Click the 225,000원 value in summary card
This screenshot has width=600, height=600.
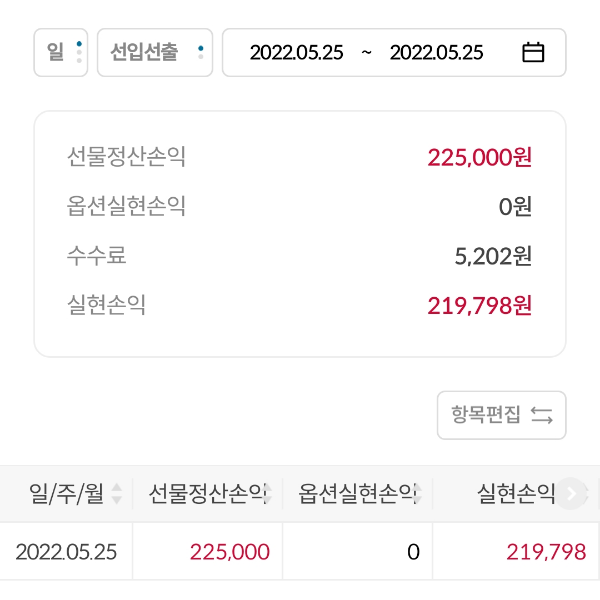pos(479,157)
